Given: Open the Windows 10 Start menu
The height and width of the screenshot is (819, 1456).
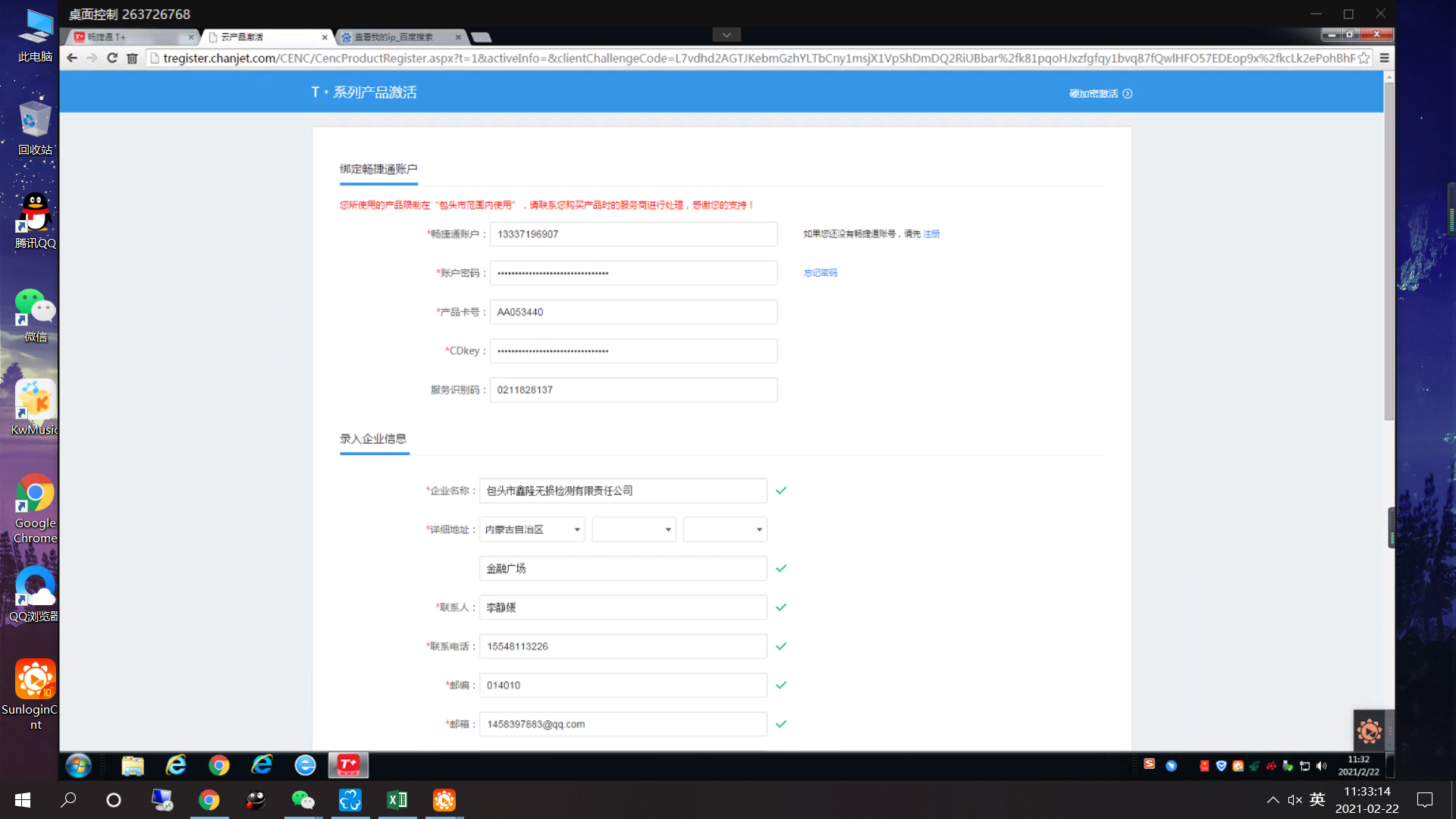Looking at the screenshot, I should pos(23,800).
